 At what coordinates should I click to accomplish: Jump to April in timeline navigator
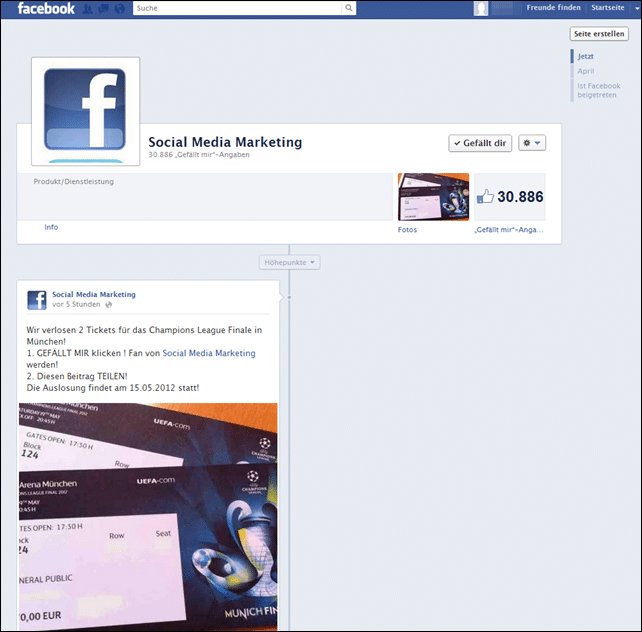[585, 71]
